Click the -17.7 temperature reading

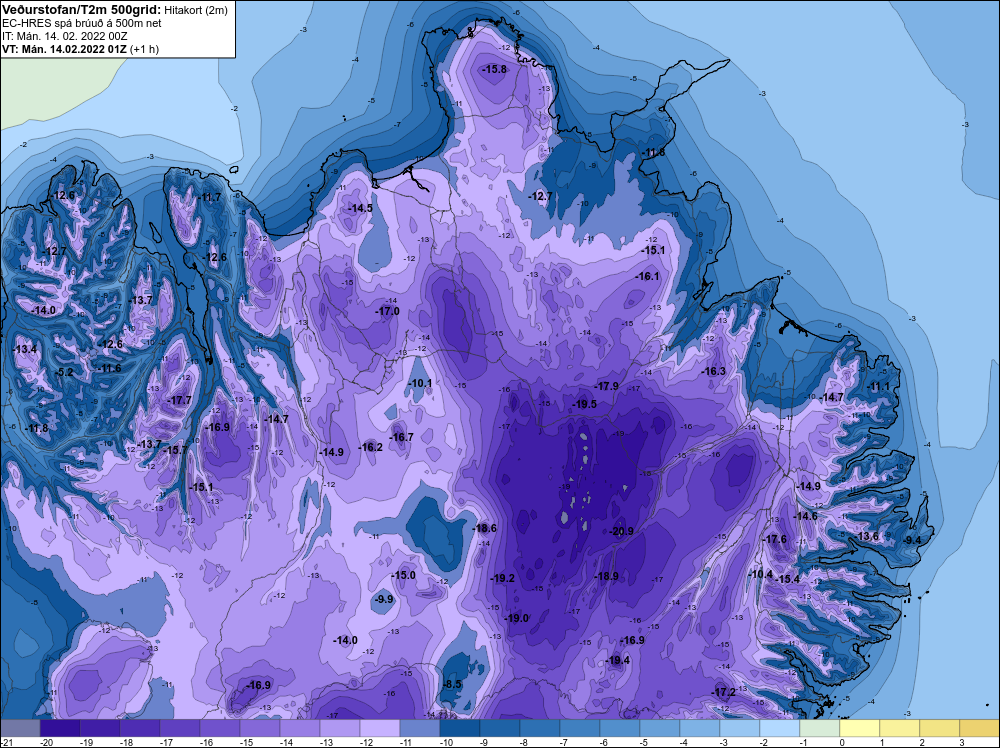point(179,400)
